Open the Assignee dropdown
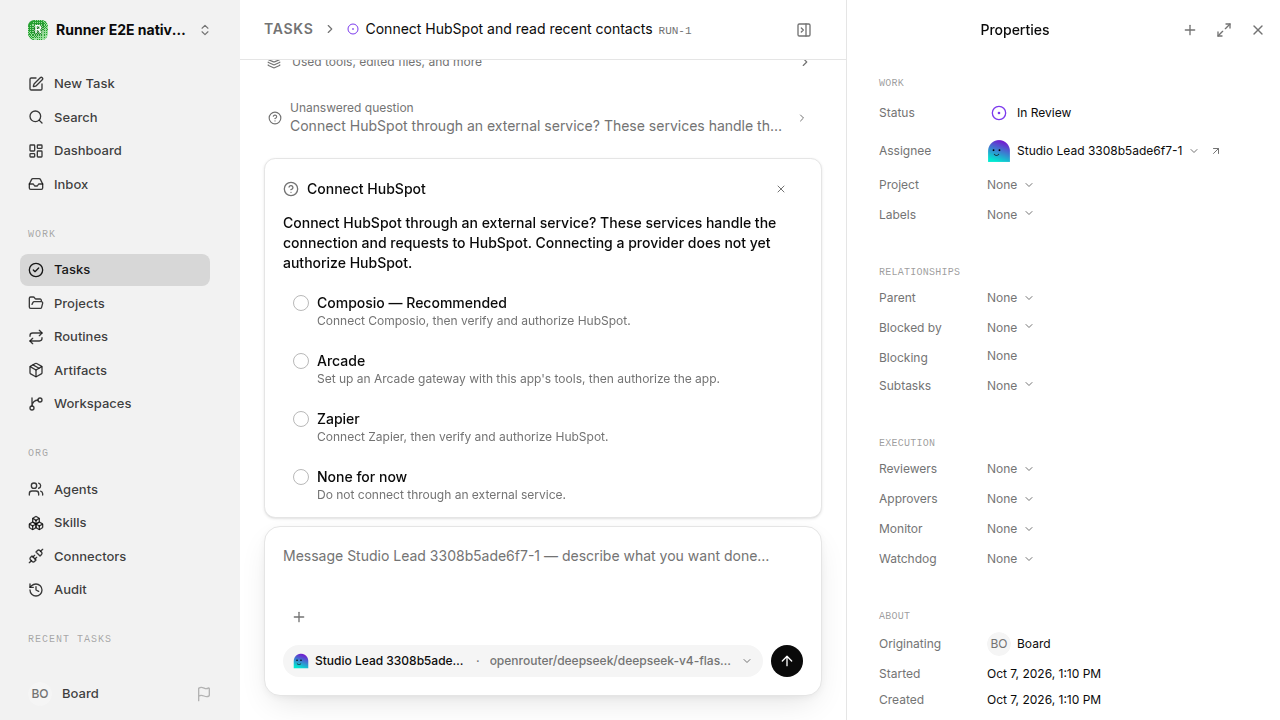 click(x=1093, y=151)
